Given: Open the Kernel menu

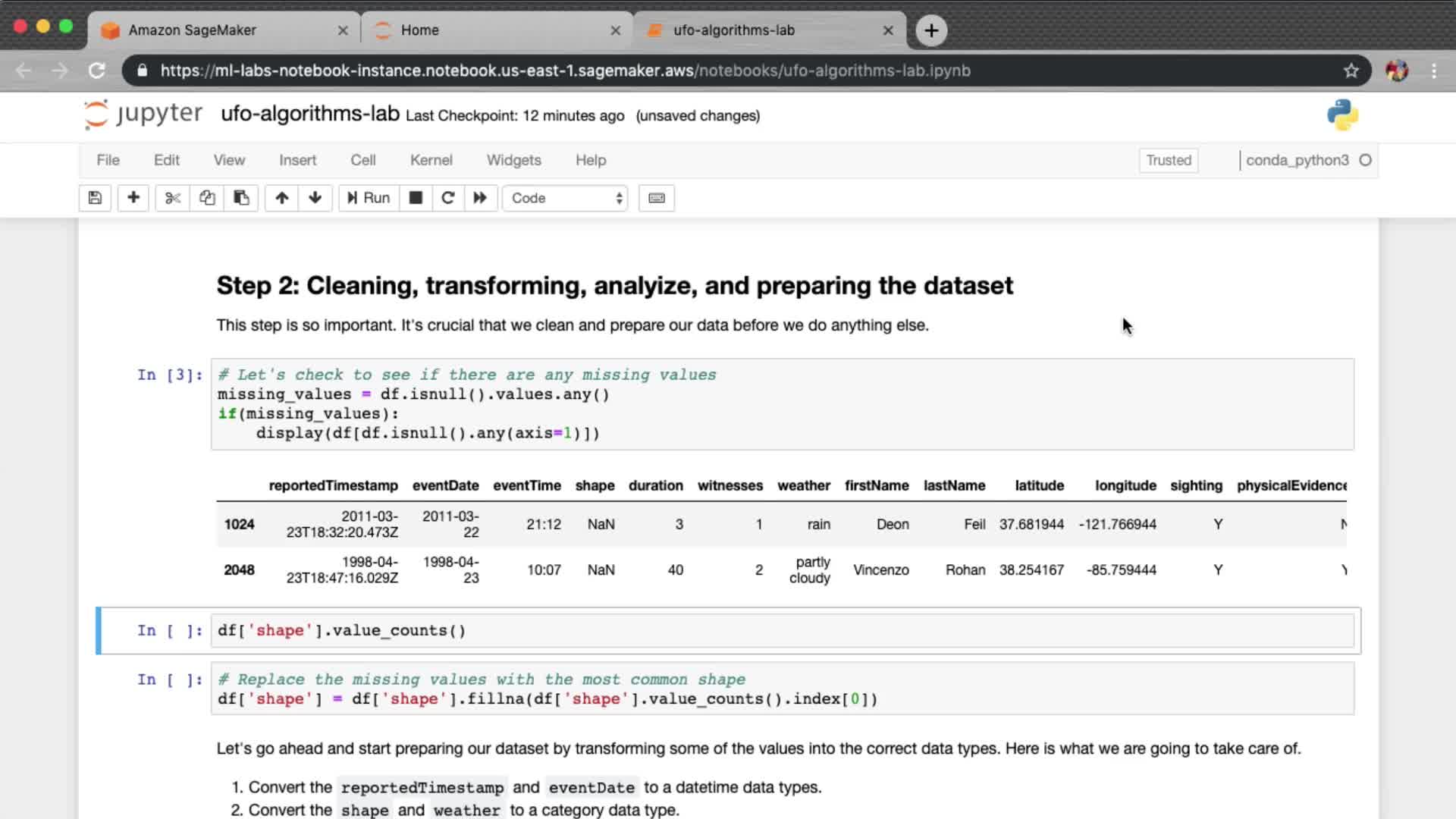Looking at the screenshot, I should click(x=431, y=160).
